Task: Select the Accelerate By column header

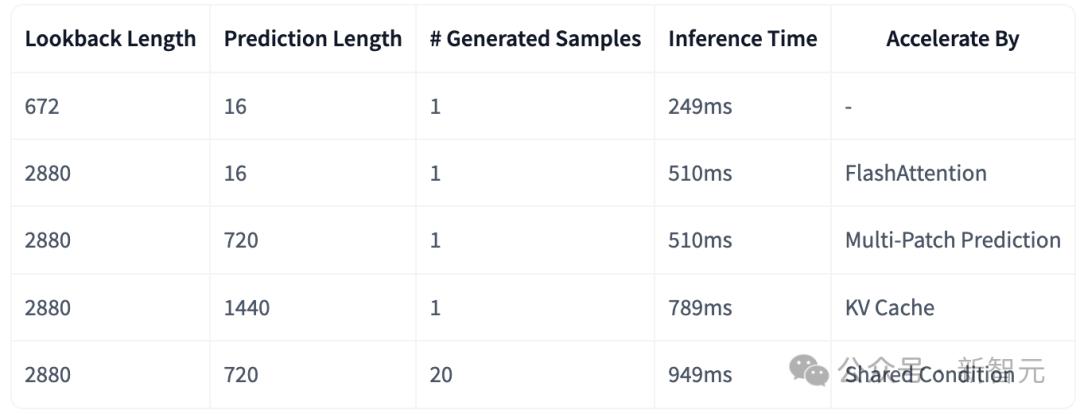Action: point(952,39)
